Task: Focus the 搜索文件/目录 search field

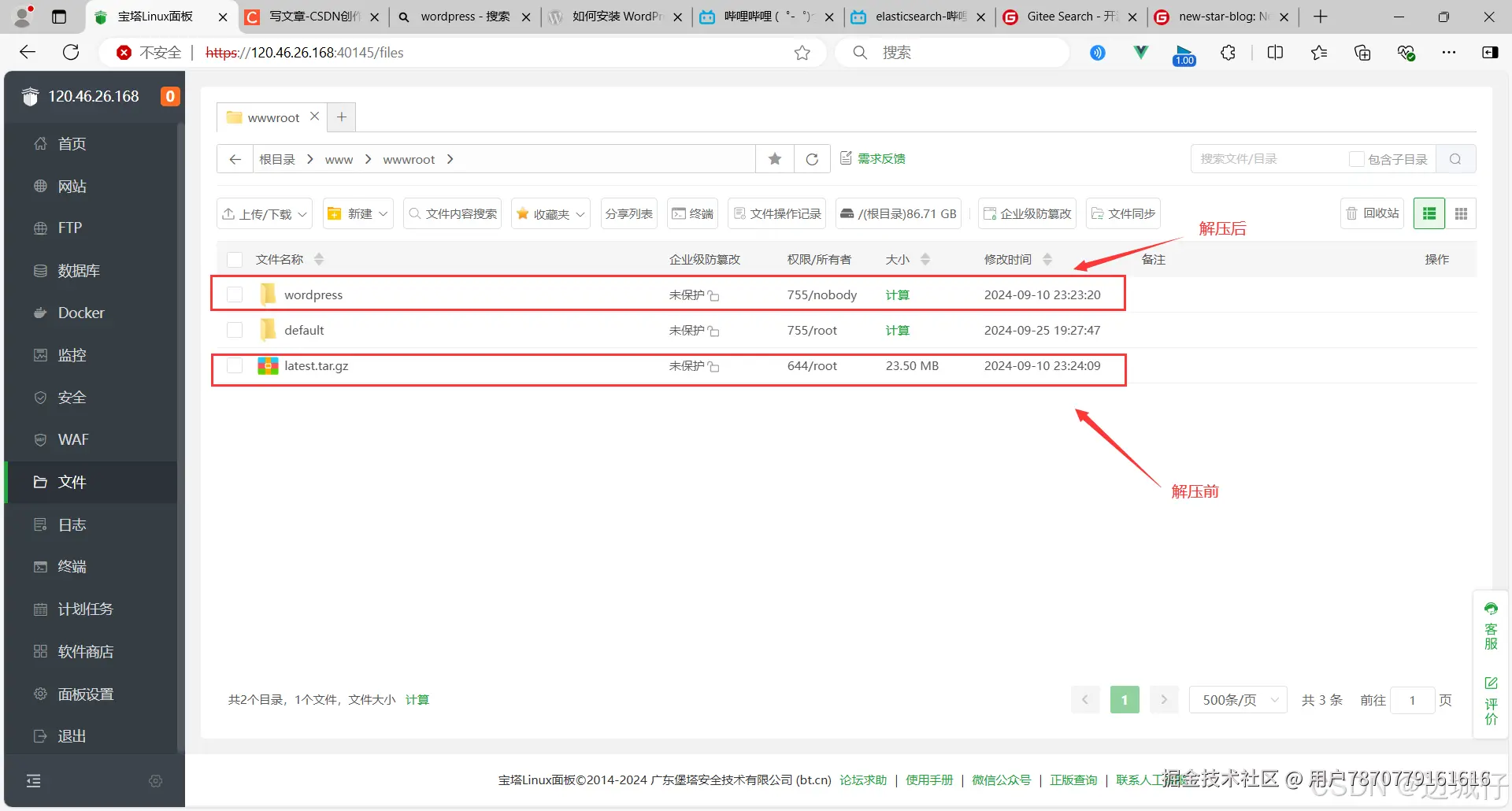Action: coord(1269,159)
